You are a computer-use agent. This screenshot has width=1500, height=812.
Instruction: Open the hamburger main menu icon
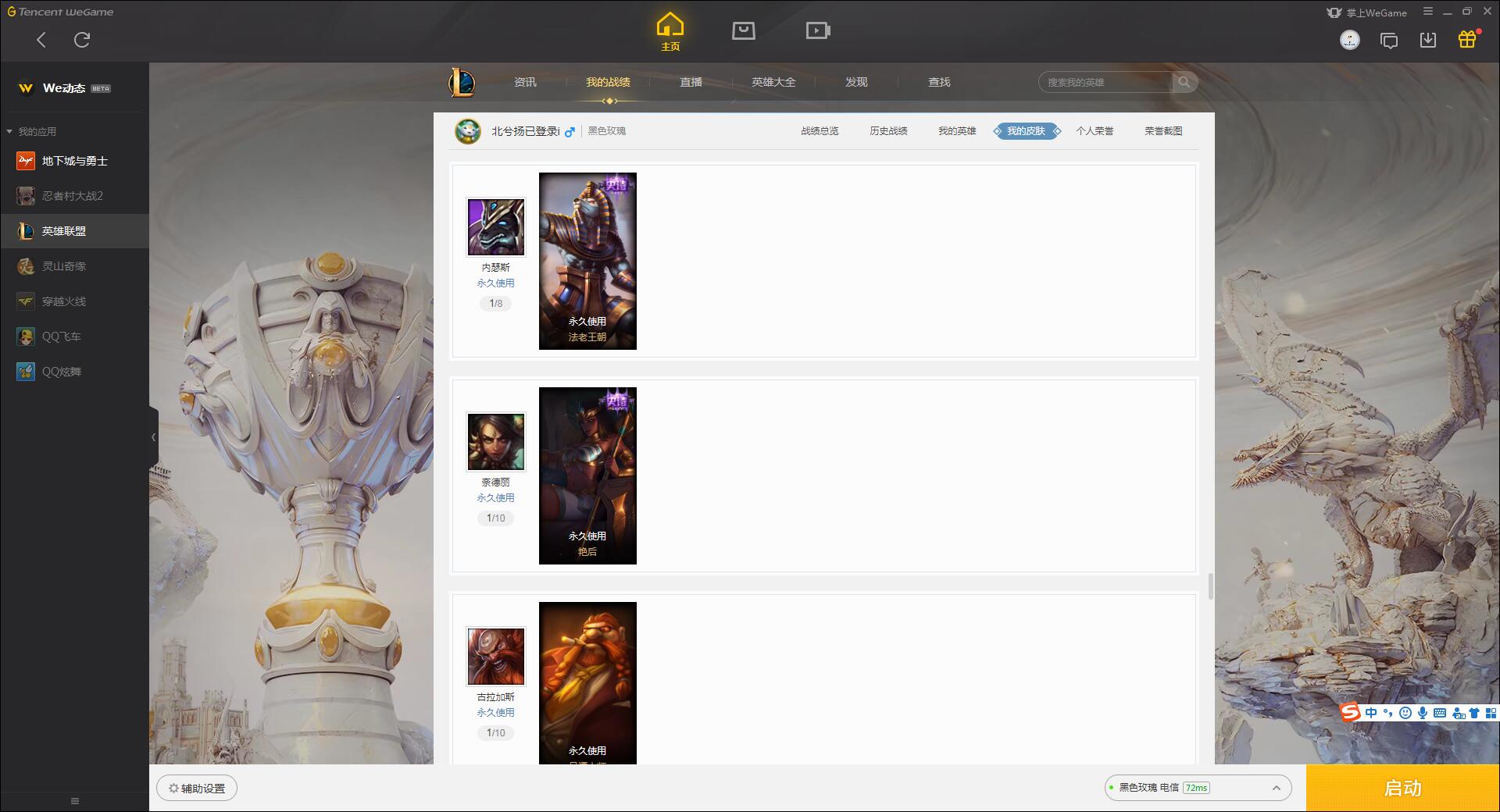point(1428,12)
